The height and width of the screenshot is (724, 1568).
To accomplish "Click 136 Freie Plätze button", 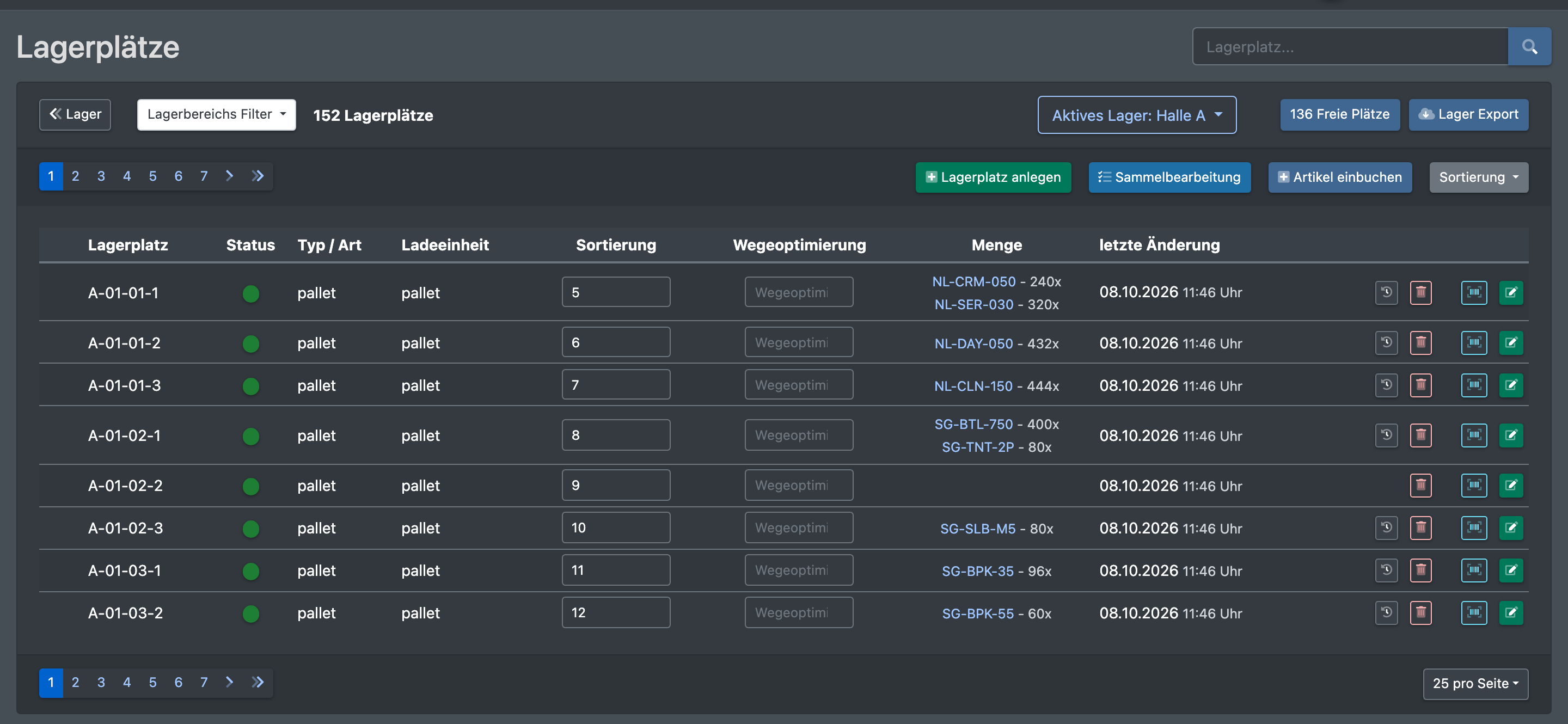I will [x=1339, y=114].
